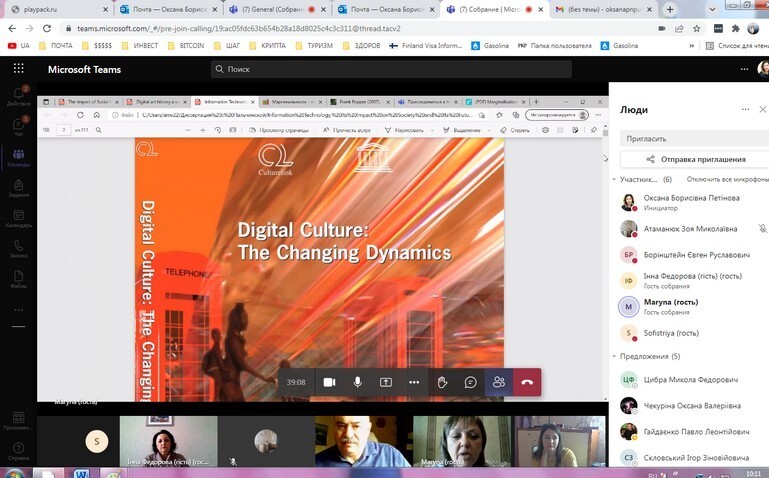Raise your hand in the meeting
The height and width of the screenshot is (478, 769).
coord(442,382)
